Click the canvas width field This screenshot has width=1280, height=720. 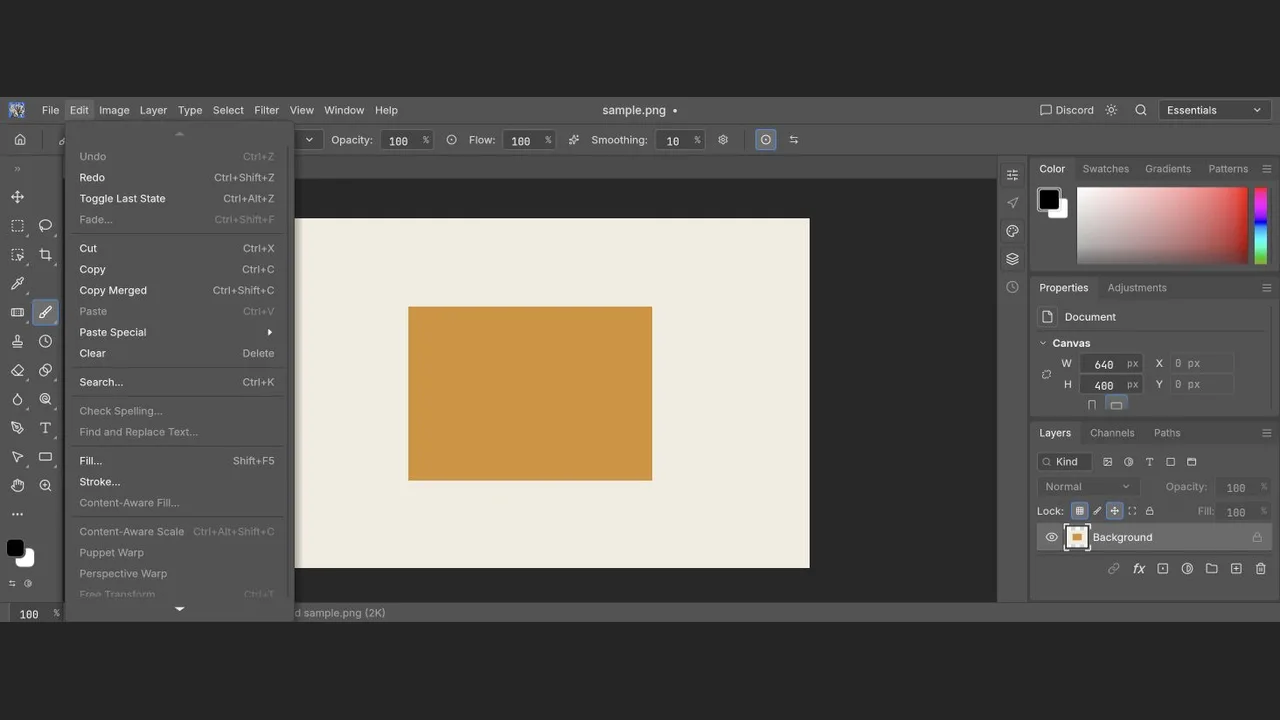[x=1112, y=364]
